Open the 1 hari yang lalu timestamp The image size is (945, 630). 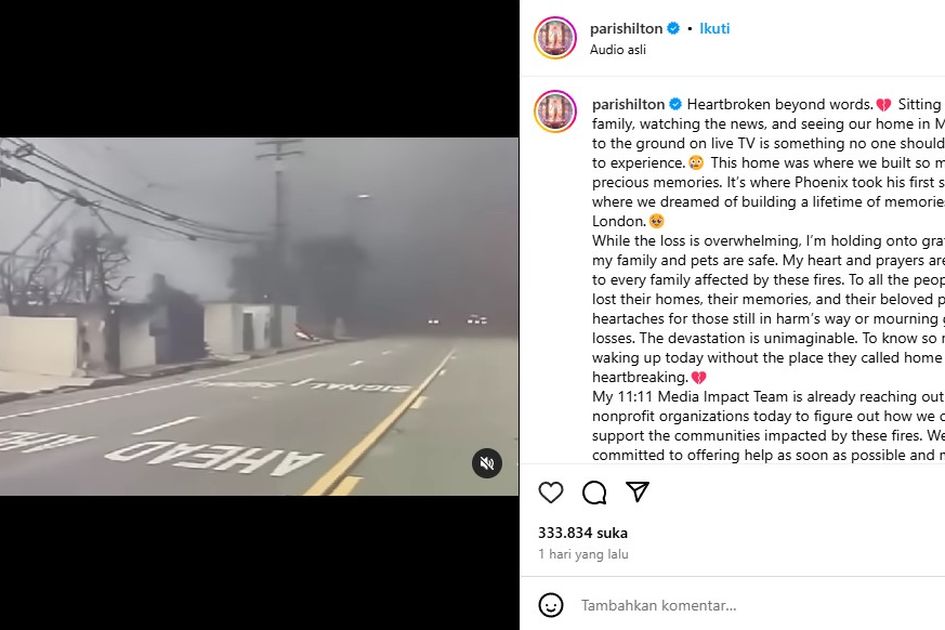(x=583, y=554)
